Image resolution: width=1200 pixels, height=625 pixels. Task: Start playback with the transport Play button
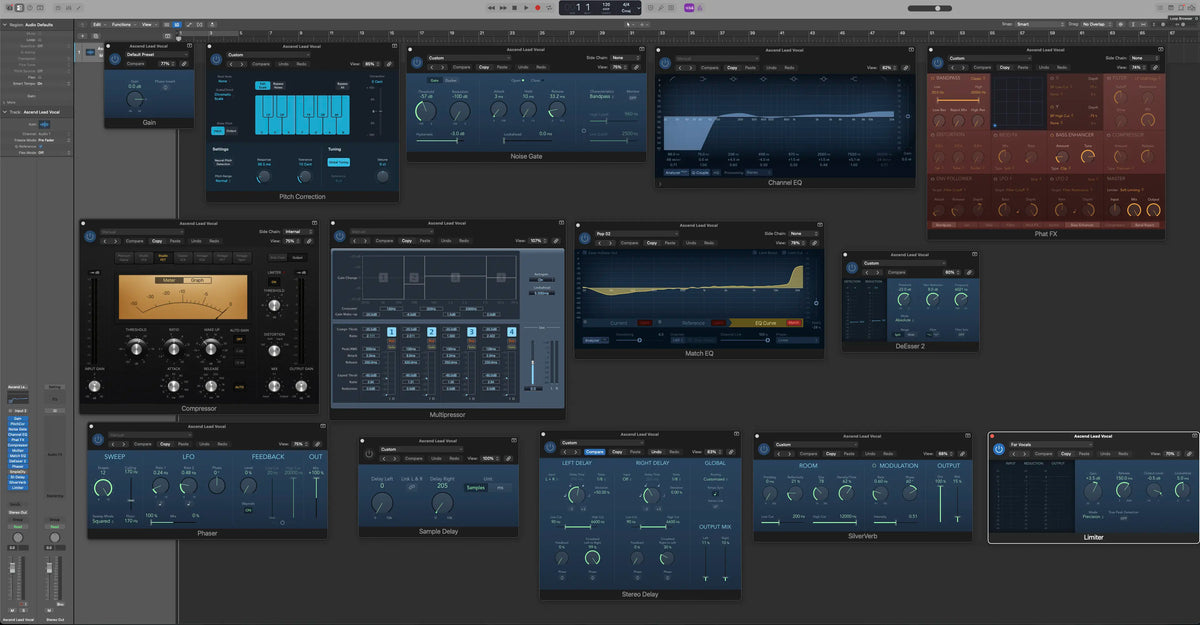click(x=527, y=7)
